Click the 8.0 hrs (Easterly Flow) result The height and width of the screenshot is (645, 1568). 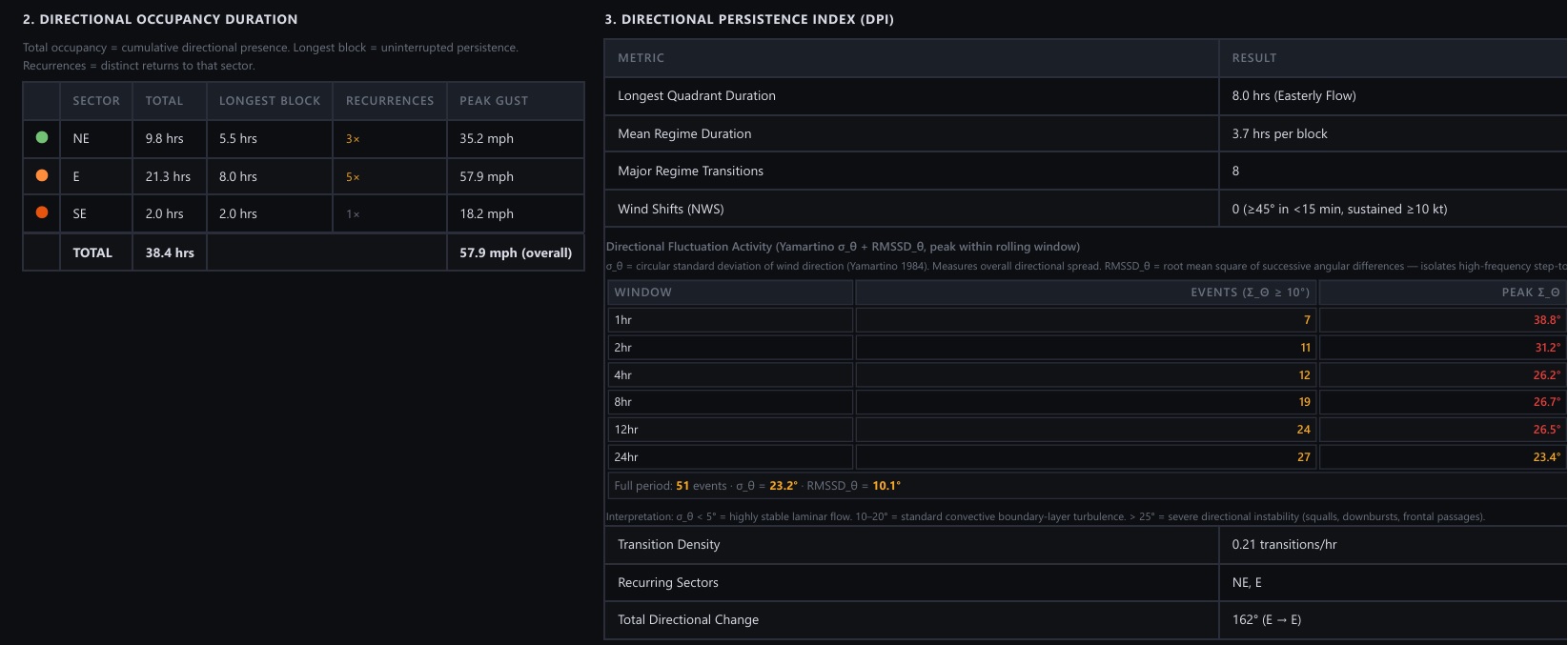(x=1293, y=95)
